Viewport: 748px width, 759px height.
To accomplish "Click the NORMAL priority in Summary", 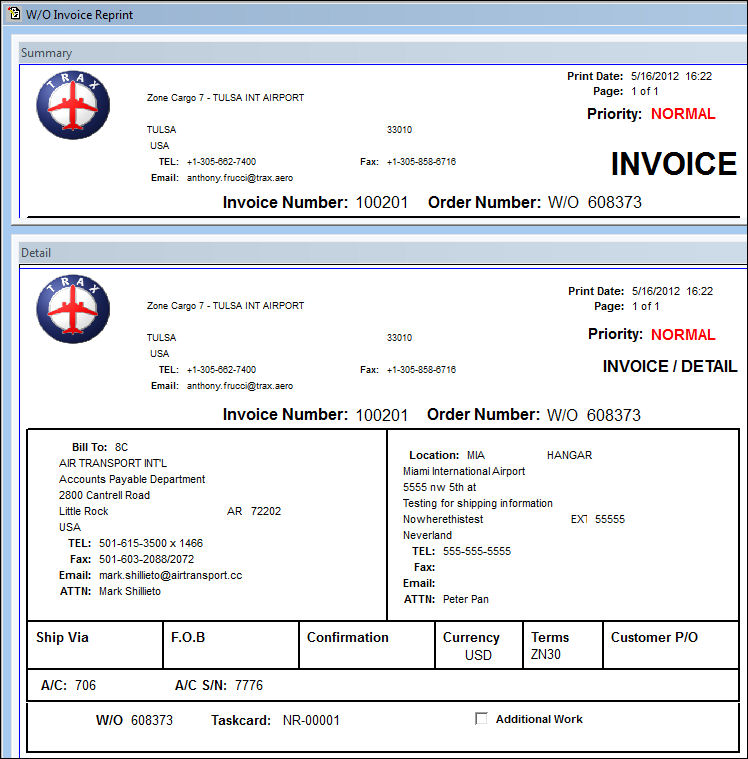I will coord(683,114).
